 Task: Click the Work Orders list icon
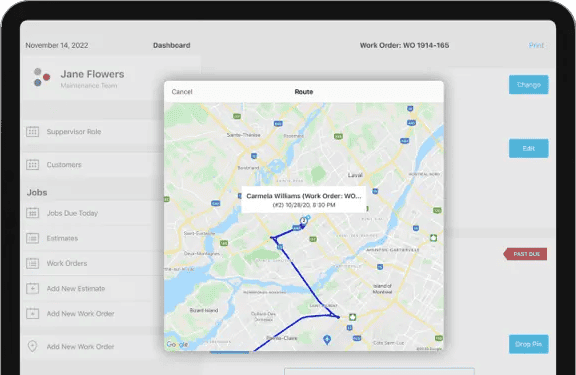32,263
